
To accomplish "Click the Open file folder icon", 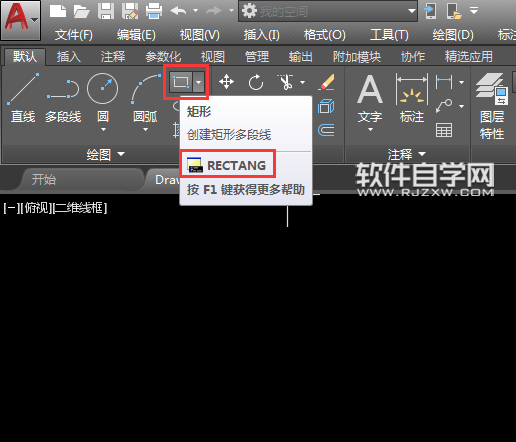I will 81,11.
